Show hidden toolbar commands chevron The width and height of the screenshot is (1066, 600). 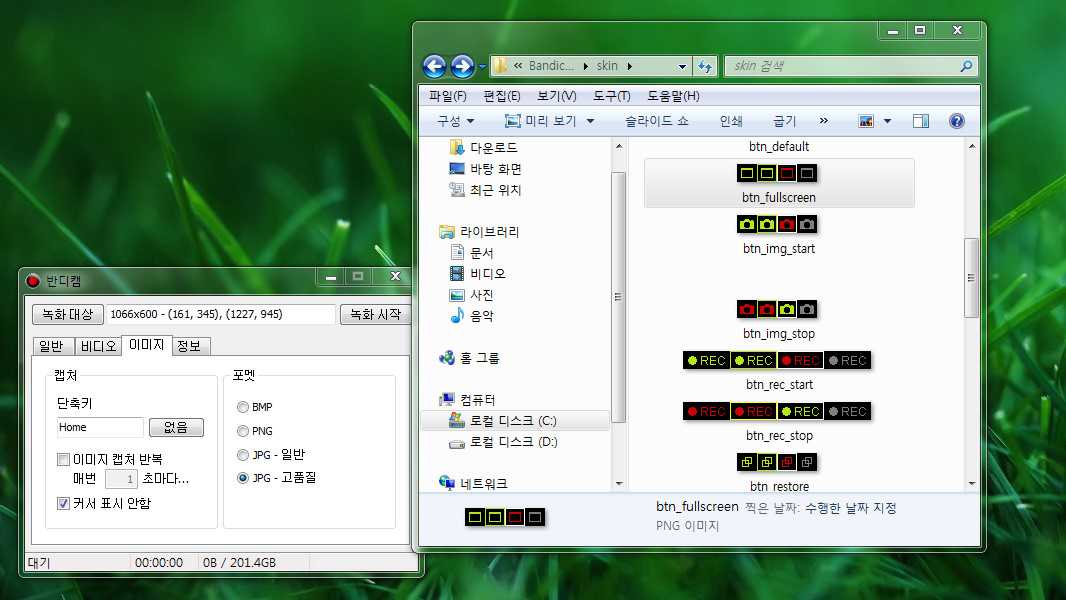click(823, 120)
